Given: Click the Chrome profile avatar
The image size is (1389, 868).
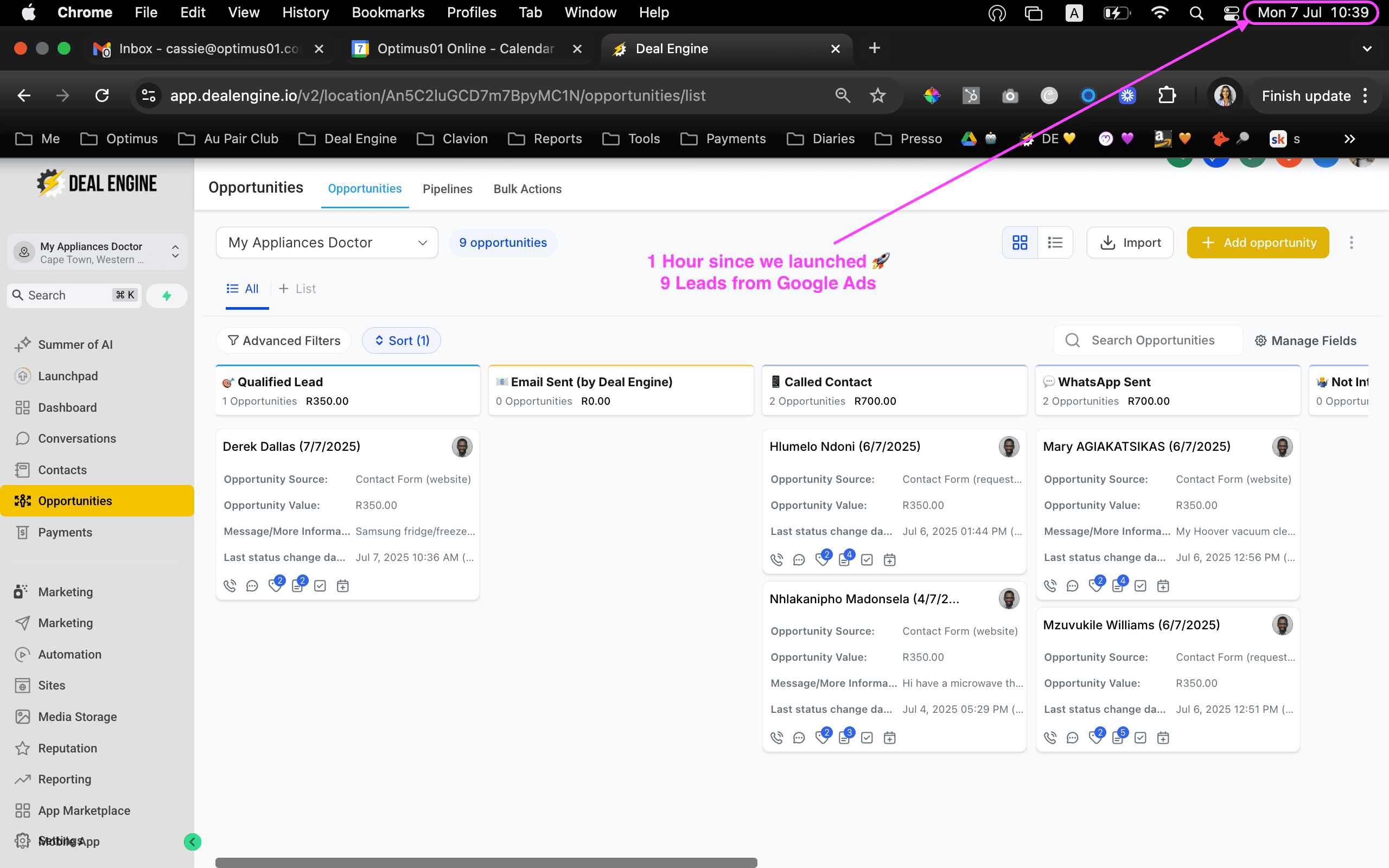Looking at the screenshot, I should tap(1225, 95).
